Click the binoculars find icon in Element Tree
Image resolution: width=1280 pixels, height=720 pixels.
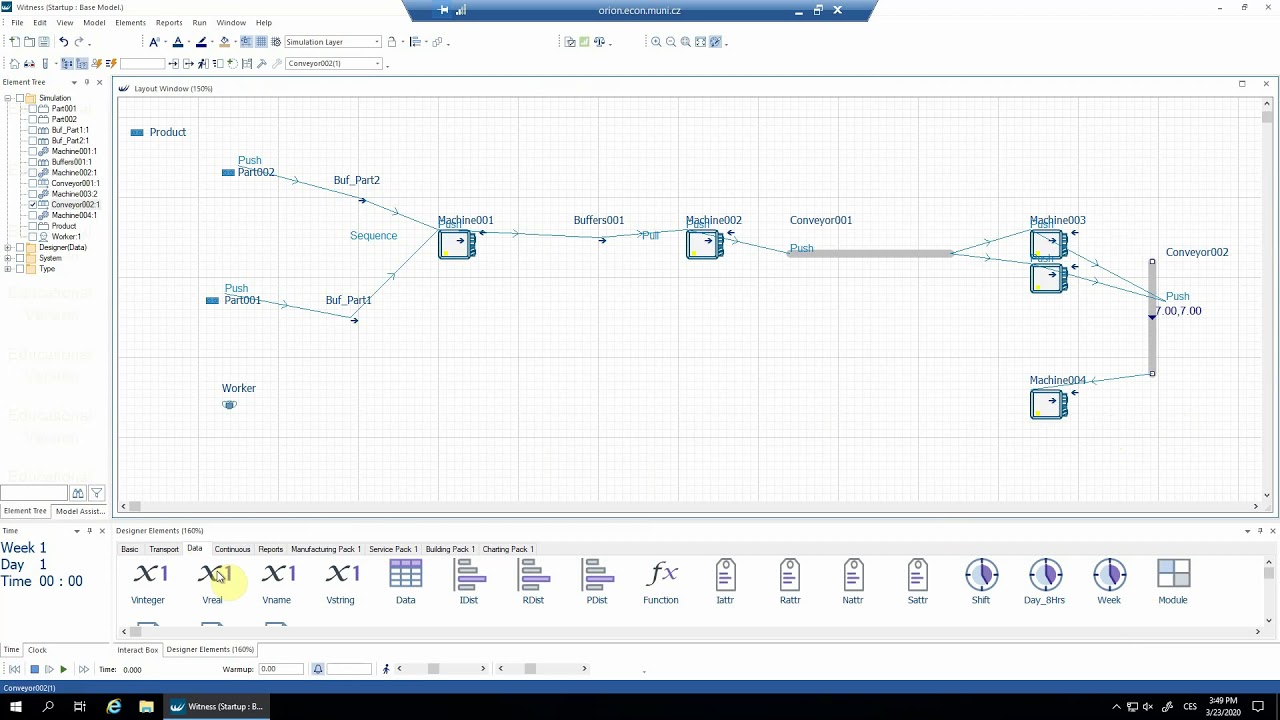tap(77, 493)
